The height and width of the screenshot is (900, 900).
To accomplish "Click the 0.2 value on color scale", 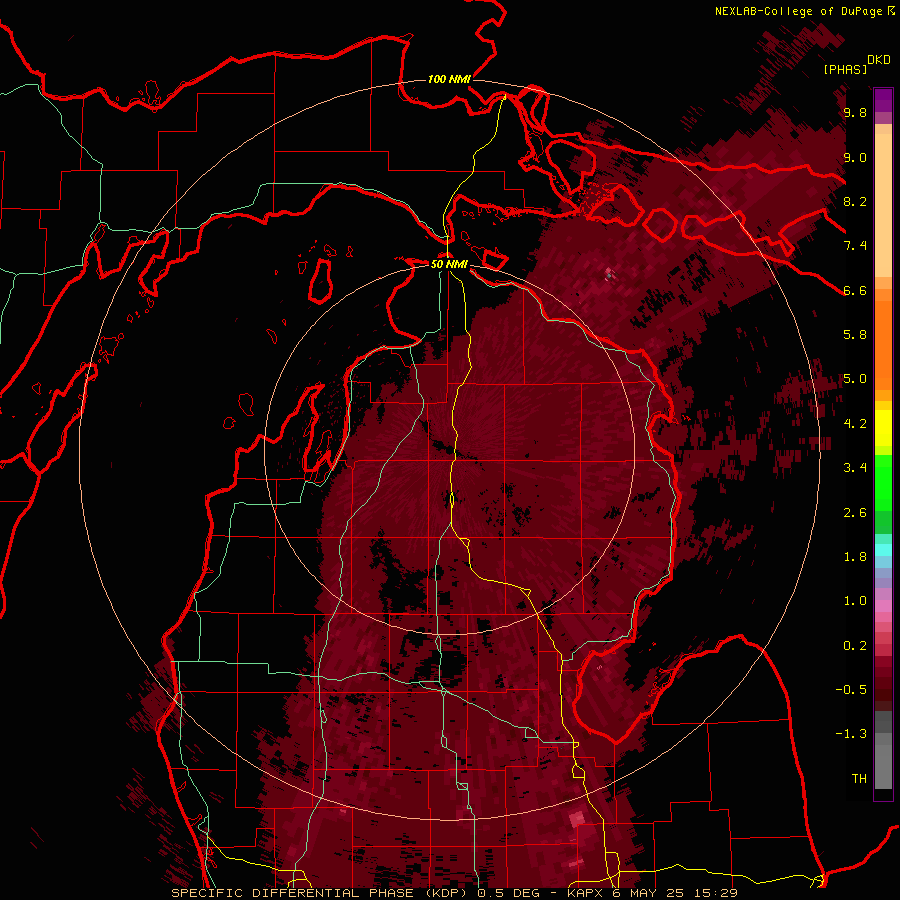I will [x=855, y=645].
